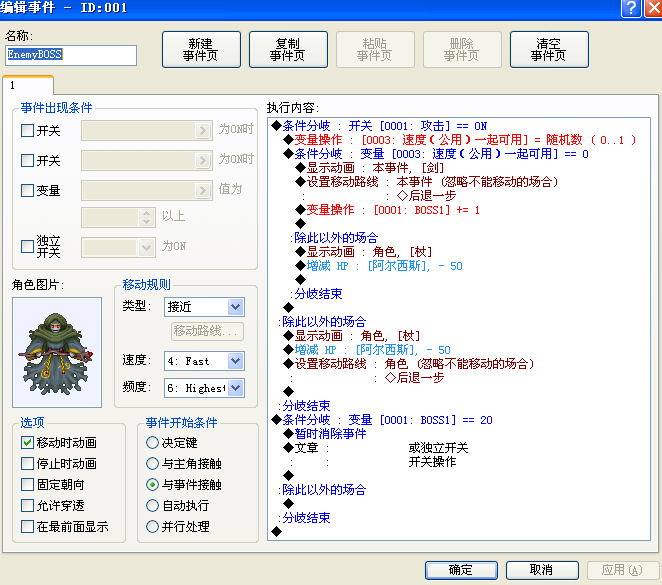Select command 设置移动路线 本事件
662x585 pixels.
426,181
